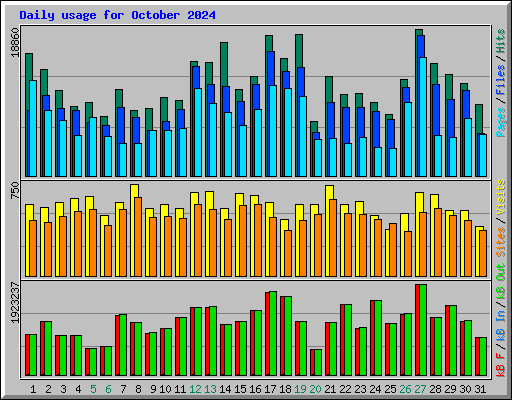Select day 22 on the axis
Image resolution: width=512 pixels, height=400 pixels.
click(x=345, y=389)
